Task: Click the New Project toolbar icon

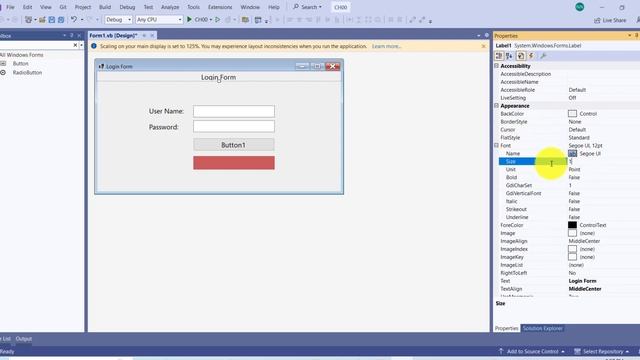Action: tap(28, 20)
